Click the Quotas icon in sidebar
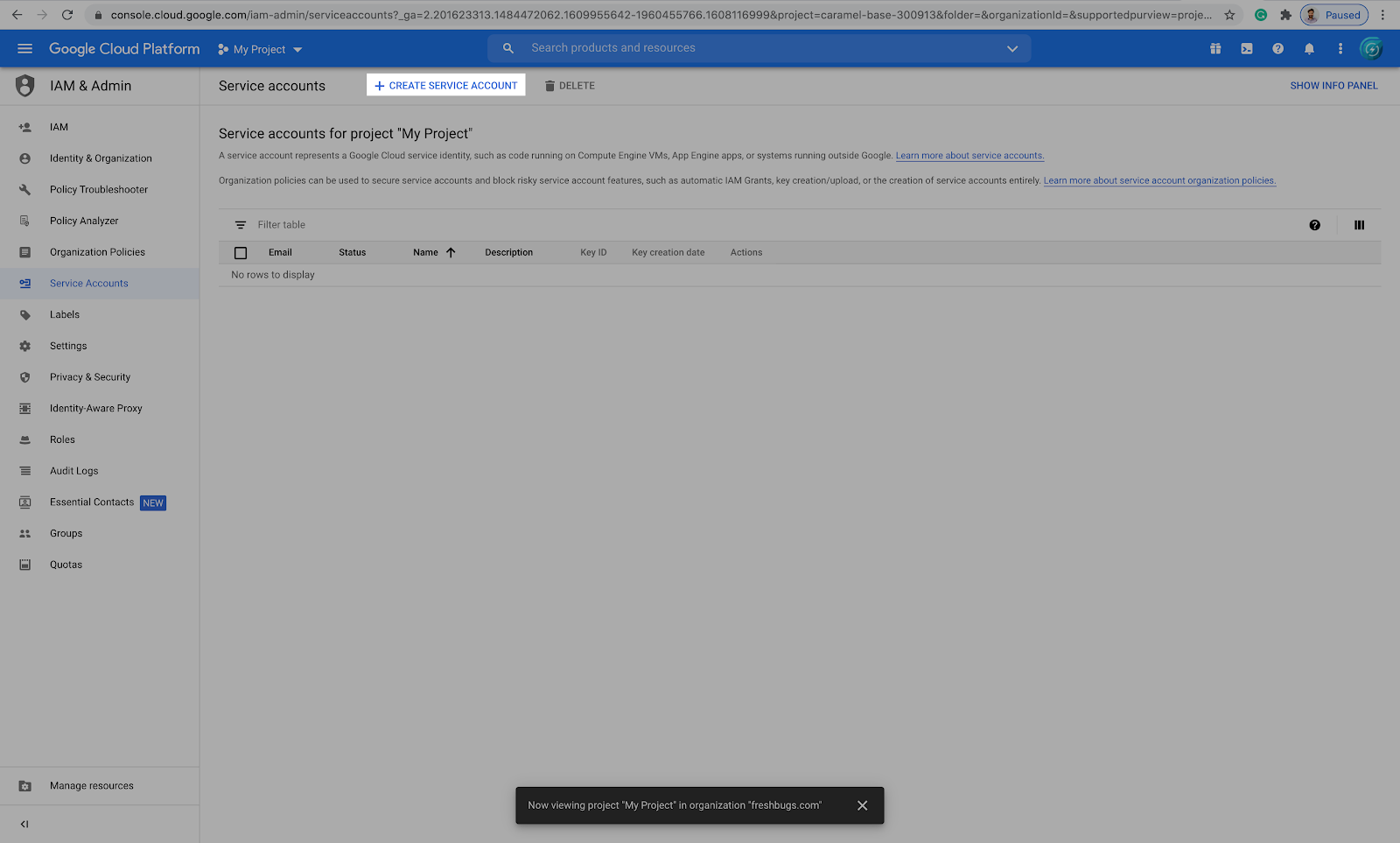The width and height of the screenshot is (1400, 843). click(25, 565)
